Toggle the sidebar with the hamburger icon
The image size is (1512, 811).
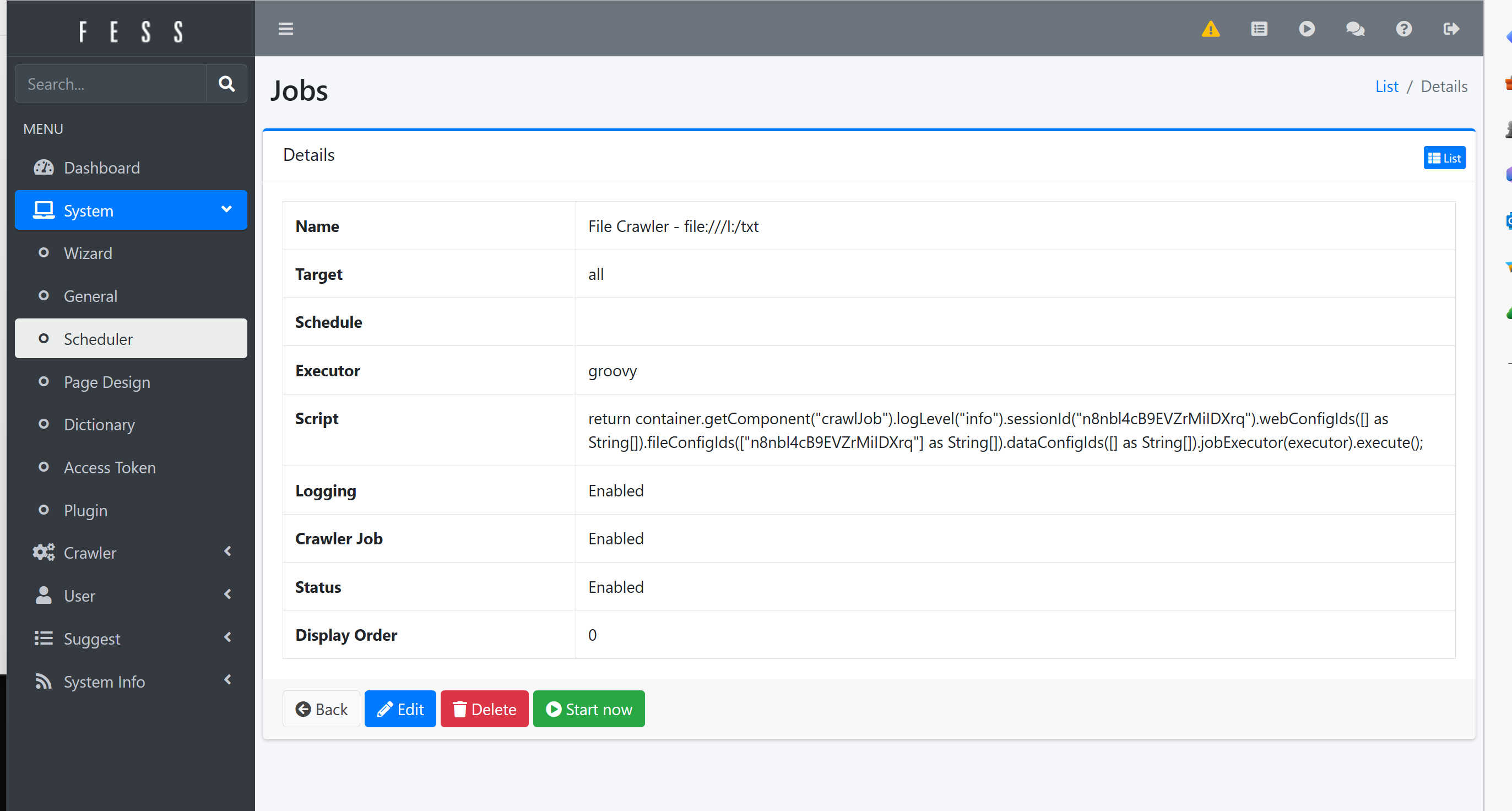(x=286, y=28)
